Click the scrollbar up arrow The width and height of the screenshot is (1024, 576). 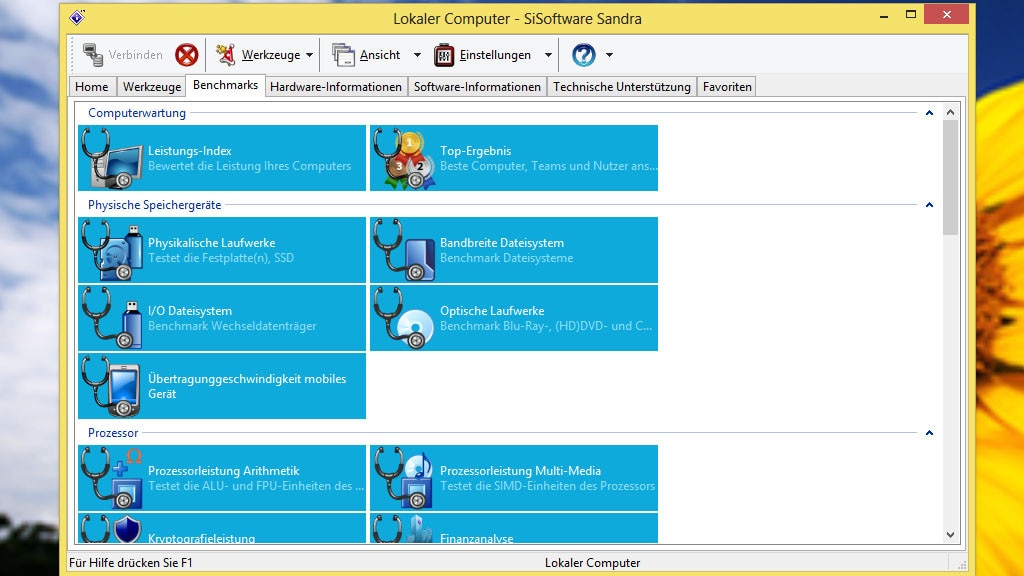(950, 112)
